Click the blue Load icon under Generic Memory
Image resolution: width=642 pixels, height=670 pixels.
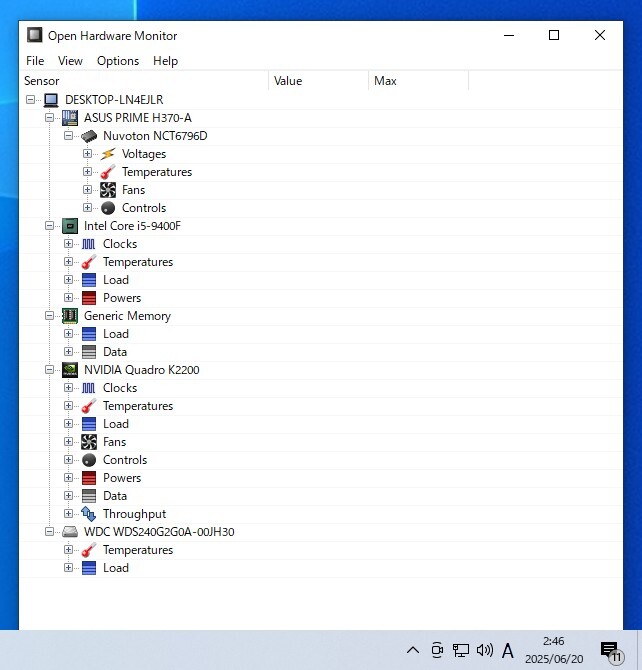[89, 334]
